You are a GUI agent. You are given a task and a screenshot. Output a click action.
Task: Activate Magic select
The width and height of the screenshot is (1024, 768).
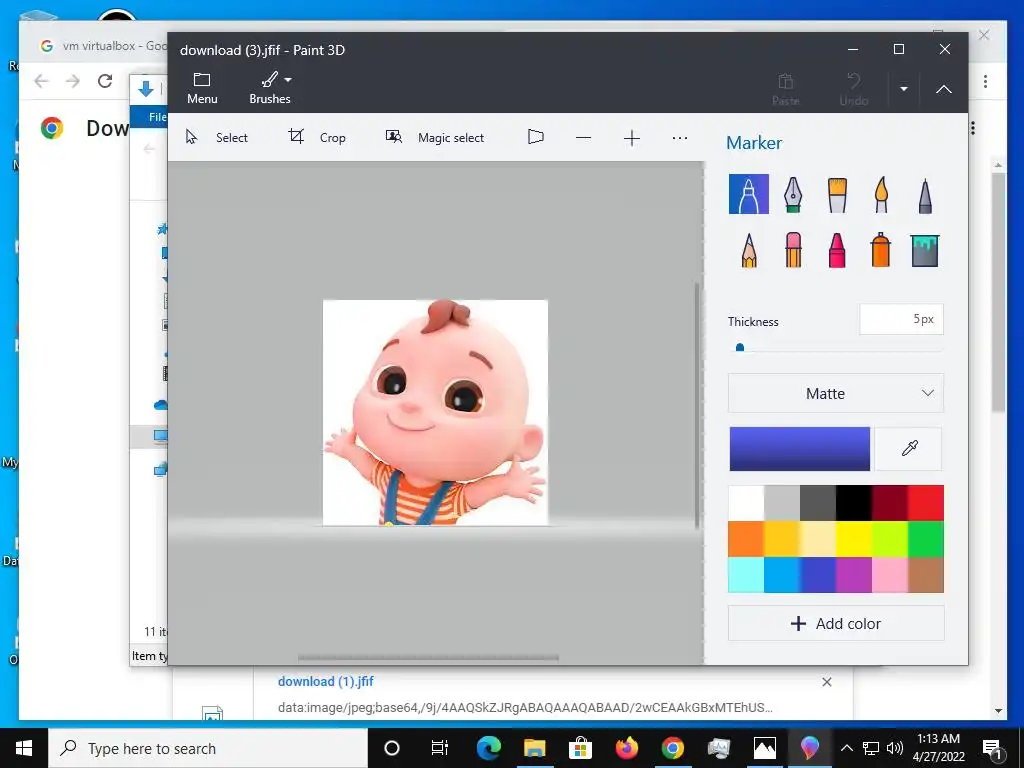click(435, 137)
